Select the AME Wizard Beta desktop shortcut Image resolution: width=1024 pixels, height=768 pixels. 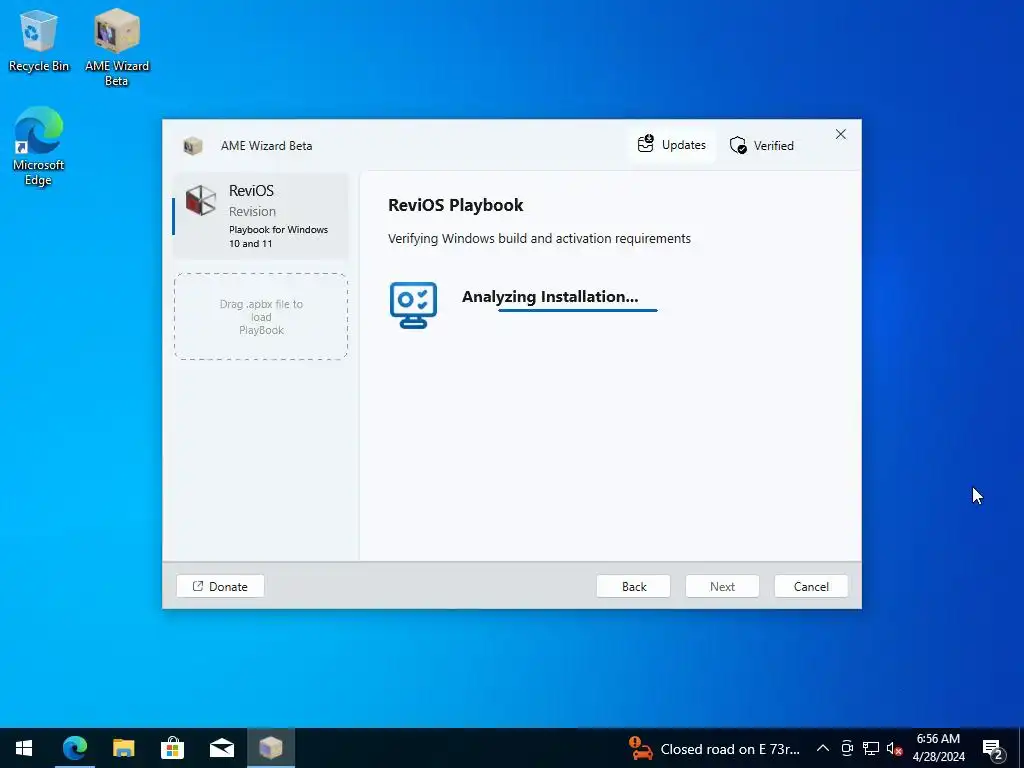[x=117, y=47]
